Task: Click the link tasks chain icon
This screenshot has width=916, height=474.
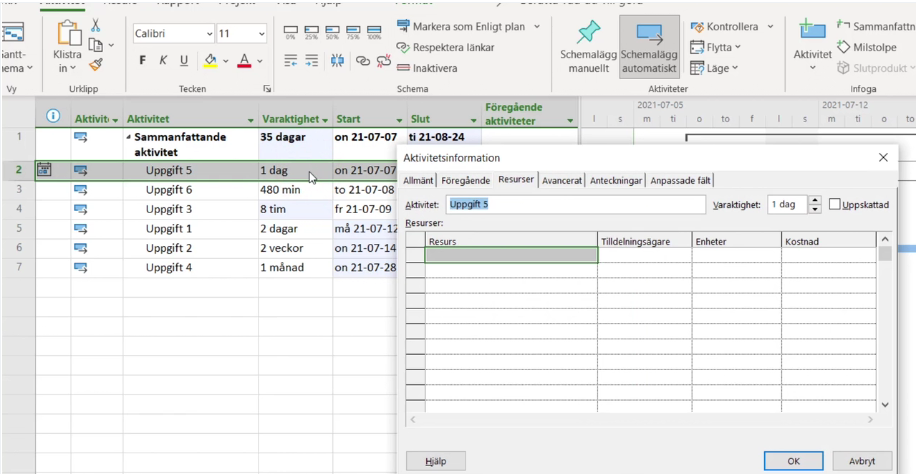Action: click(x=361, y=61)
